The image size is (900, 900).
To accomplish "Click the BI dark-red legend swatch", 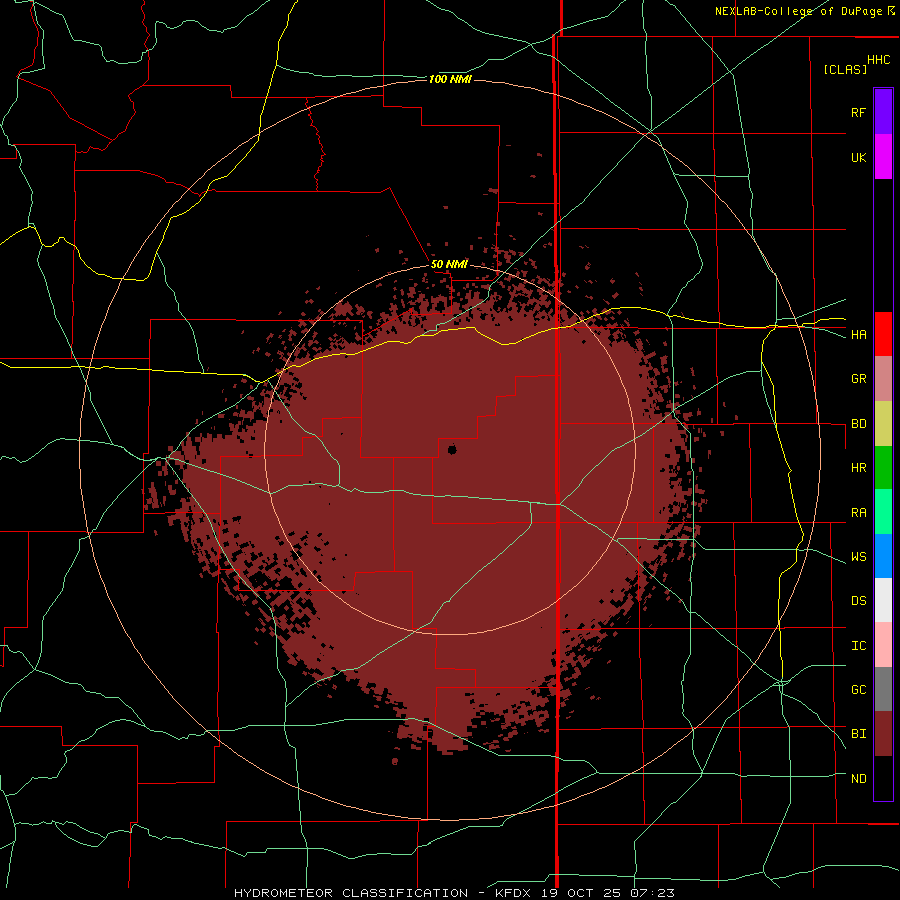I will coord(883,734).
